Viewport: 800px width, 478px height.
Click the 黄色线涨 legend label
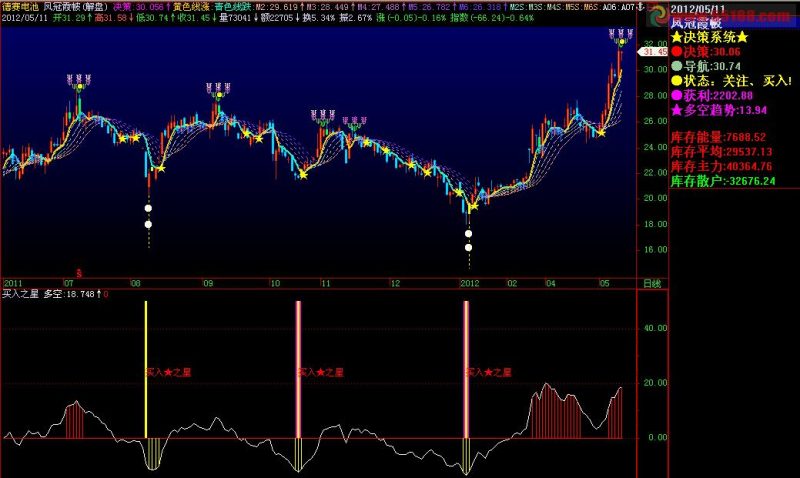191,7
